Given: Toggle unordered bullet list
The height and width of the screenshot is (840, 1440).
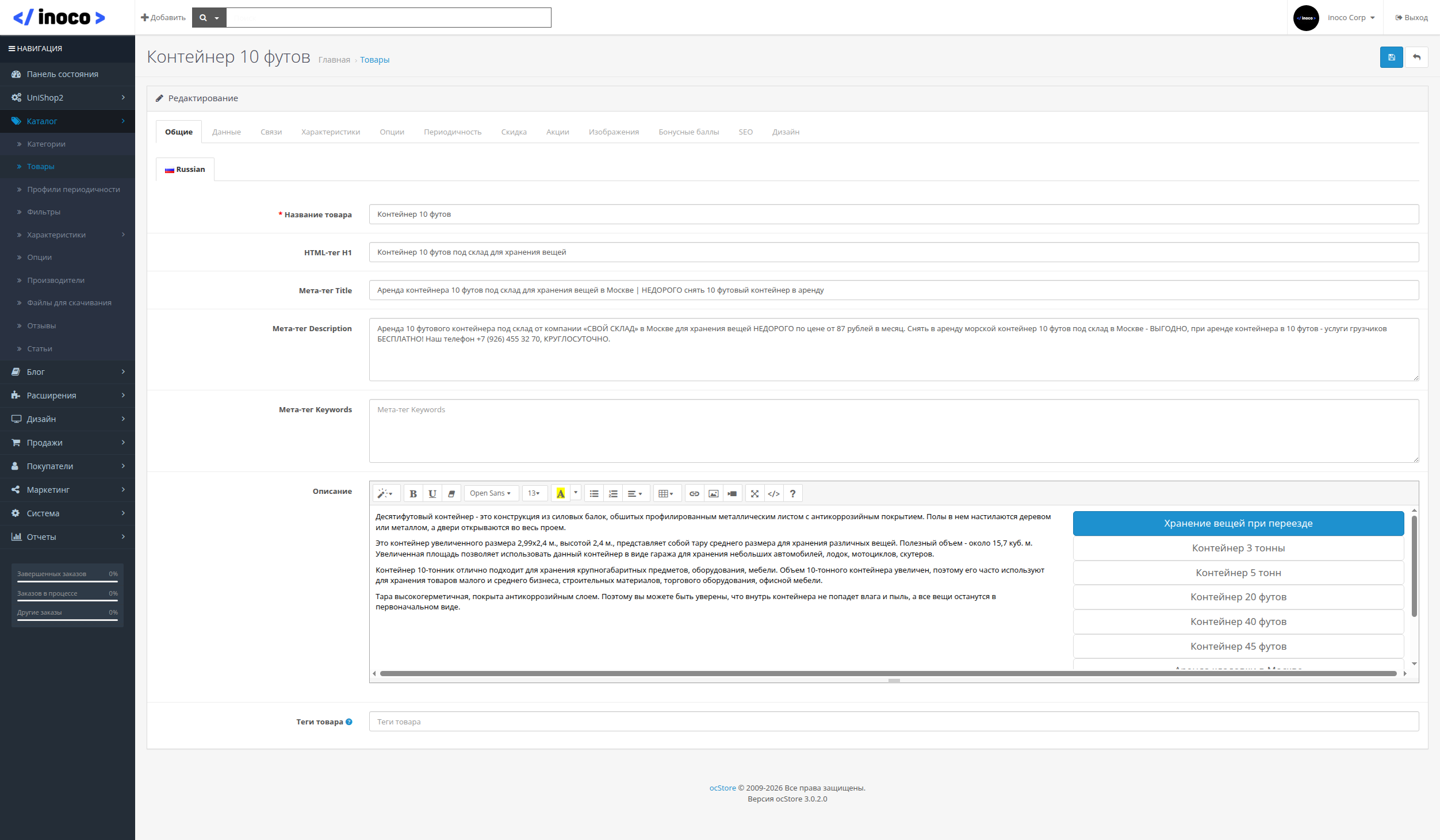Looking at the screenshot, I should pos(594,493).
